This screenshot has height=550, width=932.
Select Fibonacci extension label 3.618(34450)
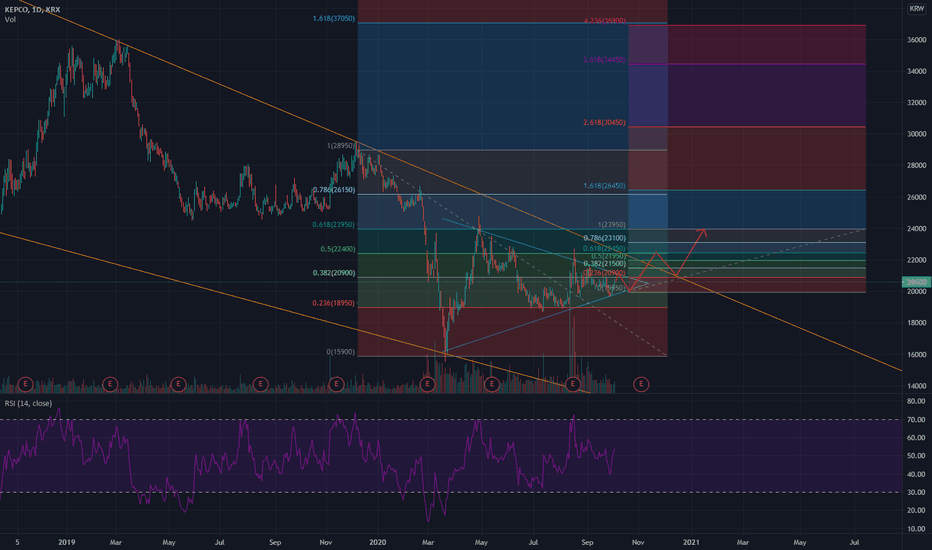(604, 59)
